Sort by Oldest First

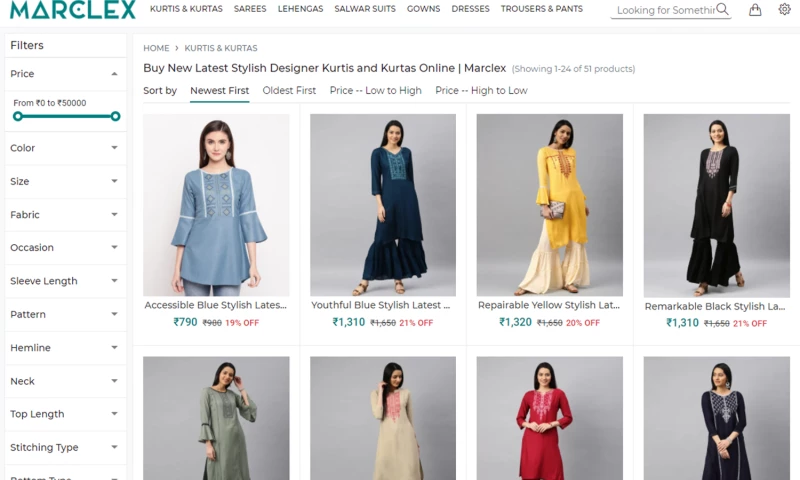pos(289,91)
